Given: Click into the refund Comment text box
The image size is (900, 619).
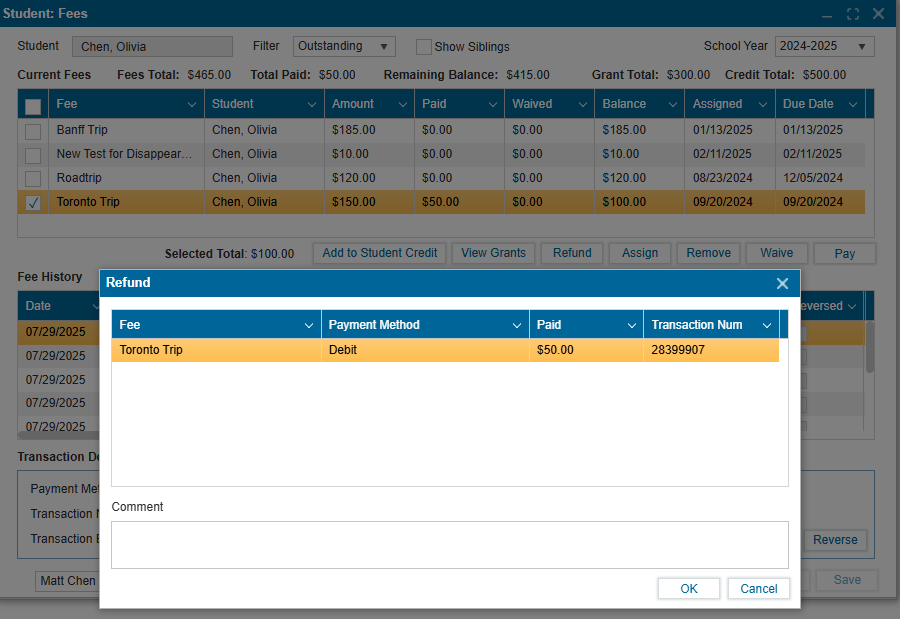Looking at the screenshot, I should [449, 545].
